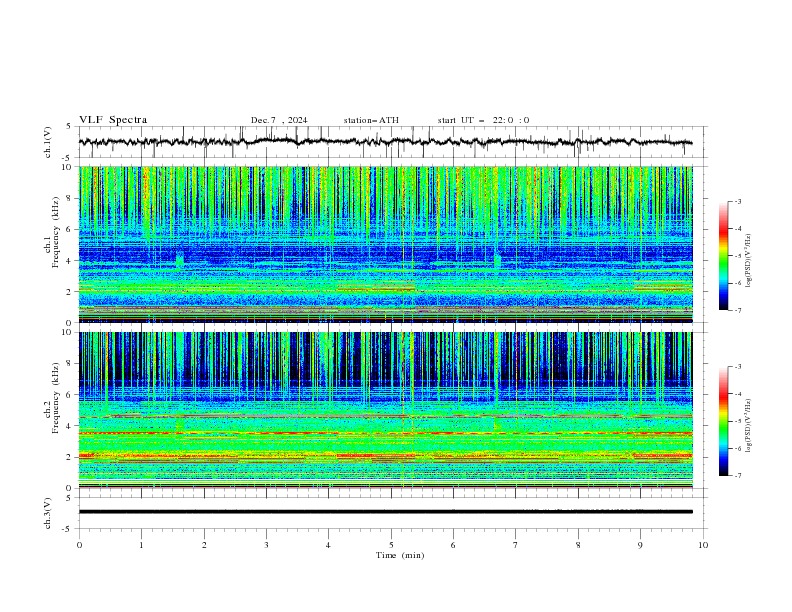Click the 'VLF Spectra' title text
The image size is (792, 612).
click(x=113, y=120)
